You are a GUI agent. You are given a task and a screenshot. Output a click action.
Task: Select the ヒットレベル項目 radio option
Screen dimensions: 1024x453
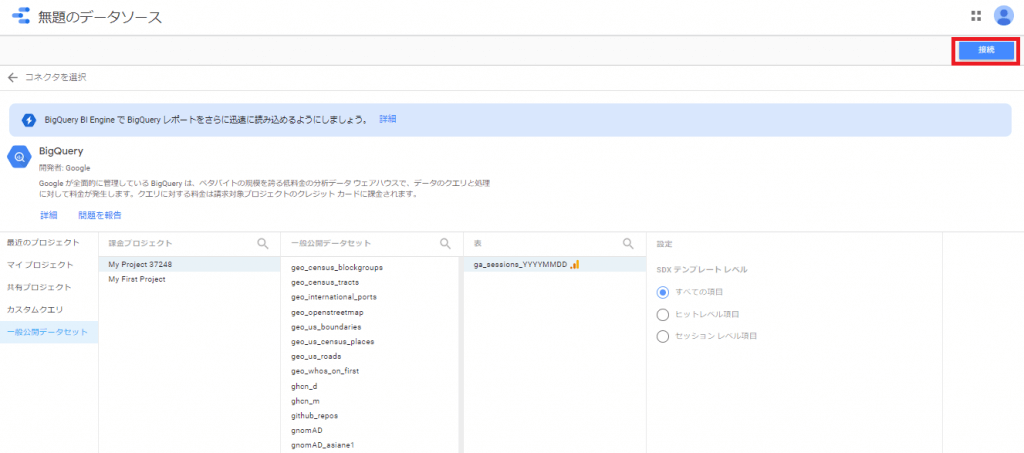[663, 315]
